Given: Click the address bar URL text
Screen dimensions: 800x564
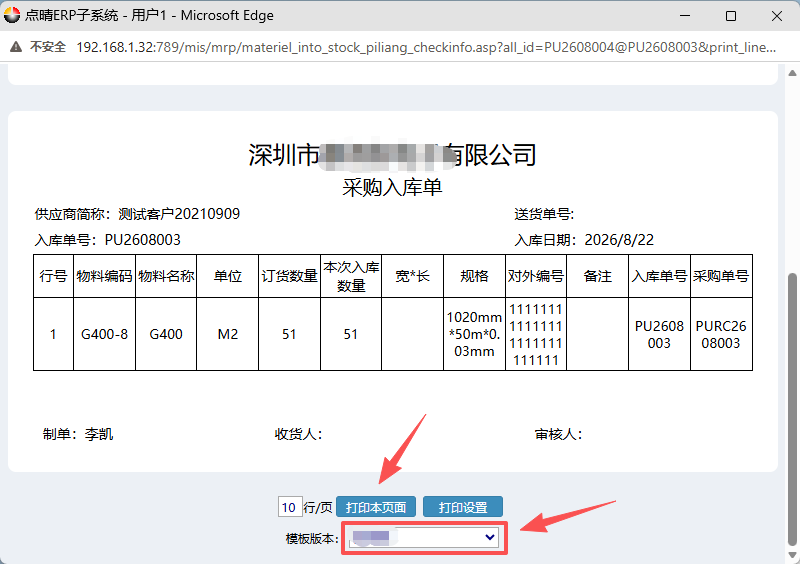Looking at the screenshot, I should [426, 47].
